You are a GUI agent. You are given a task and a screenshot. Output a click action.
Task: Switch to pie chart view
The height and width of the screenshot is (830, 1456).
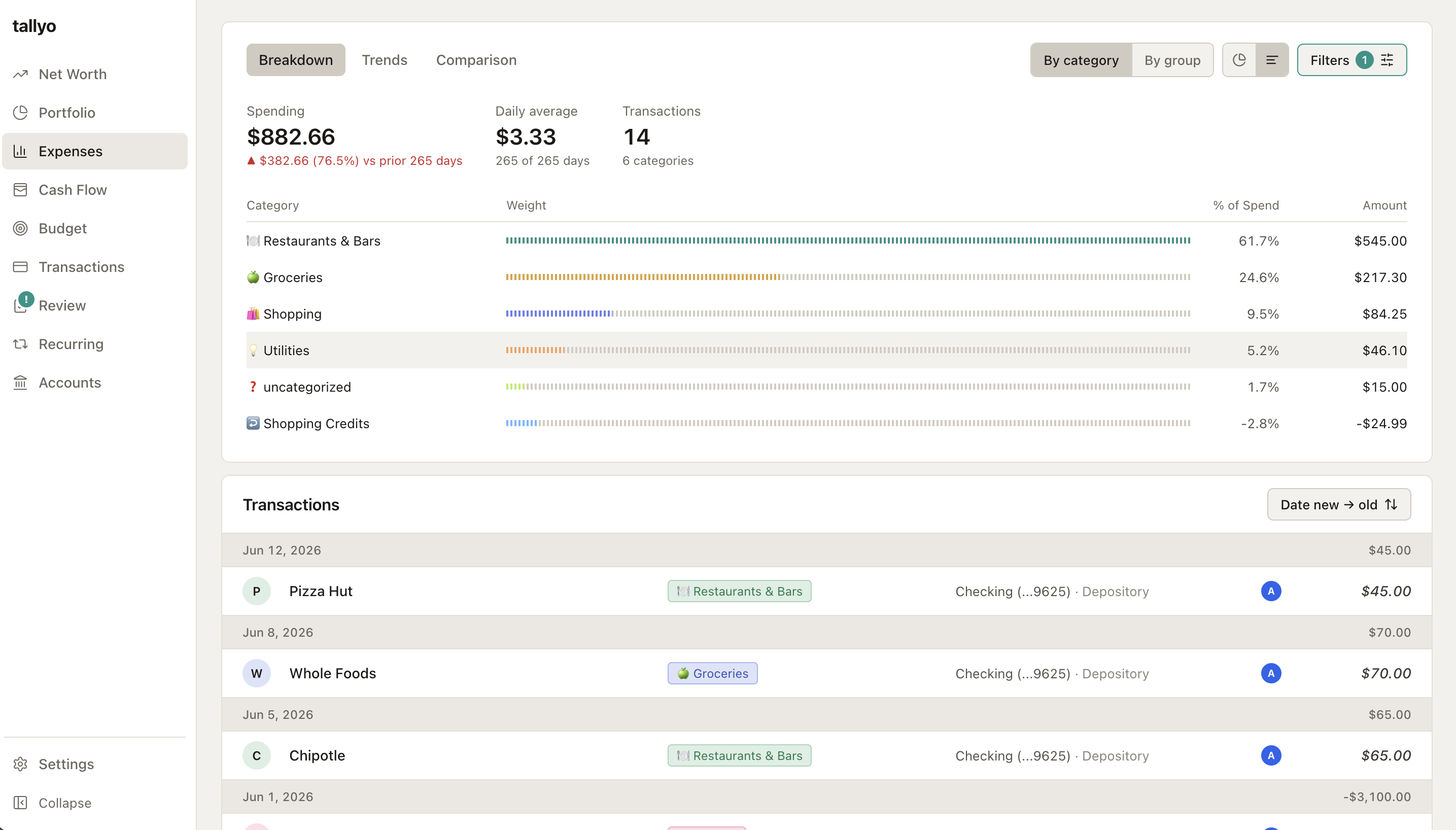pos(1239,60)
